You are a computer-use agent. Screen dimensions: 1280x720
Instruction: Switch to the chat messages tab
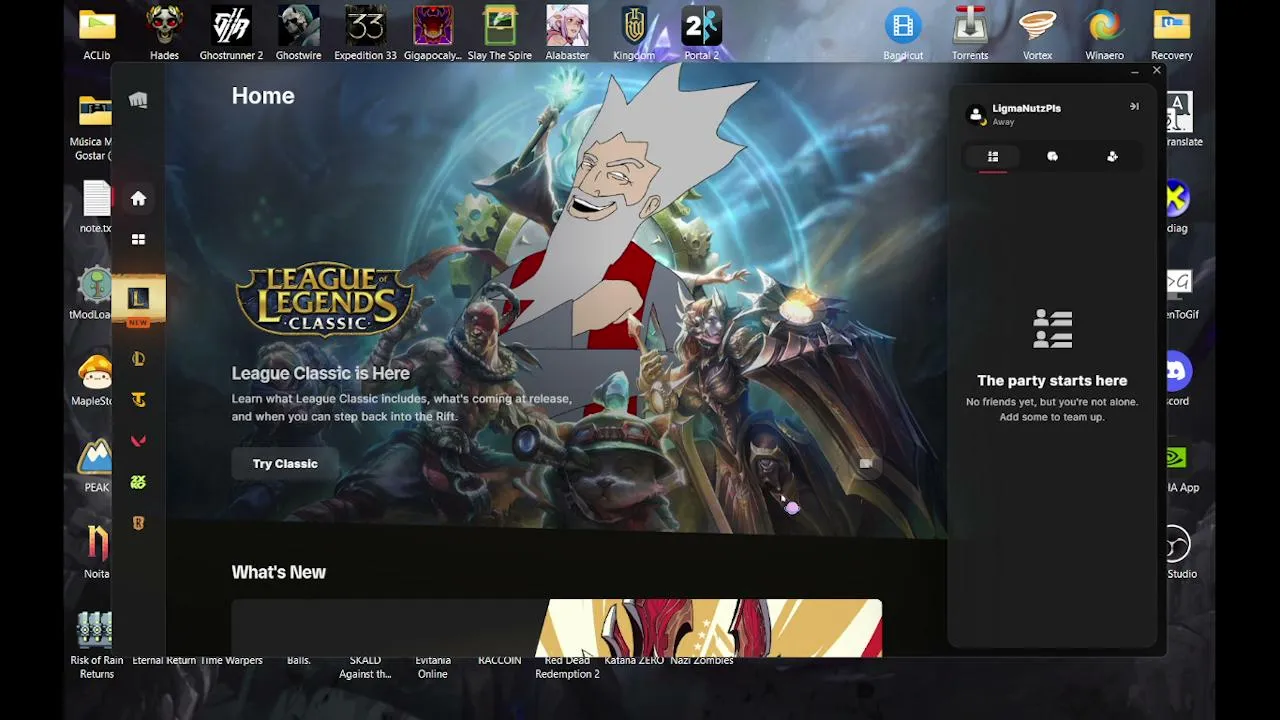[x=1052, y=157]
